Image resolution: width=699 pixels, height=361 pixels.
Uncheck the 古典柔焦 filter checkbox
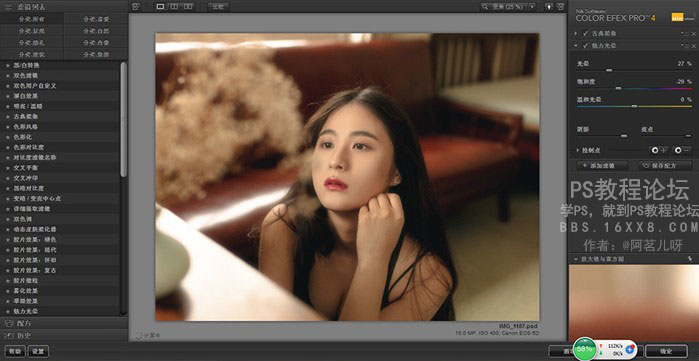click(x=585, y=33)
